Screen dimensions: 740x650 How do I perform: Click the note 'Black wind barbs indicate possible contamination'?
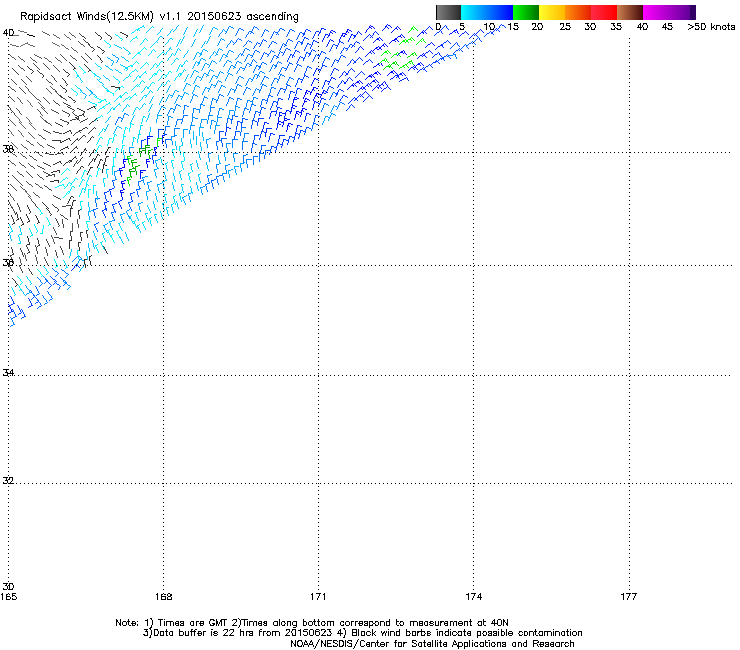point(466,633)
